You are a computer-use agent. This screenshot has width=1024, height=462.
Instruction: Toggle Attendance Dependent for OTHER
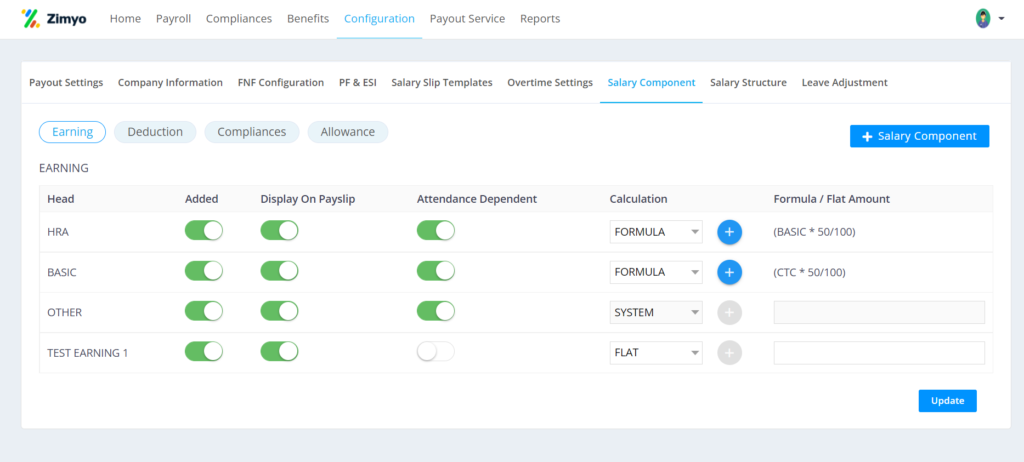436,311
